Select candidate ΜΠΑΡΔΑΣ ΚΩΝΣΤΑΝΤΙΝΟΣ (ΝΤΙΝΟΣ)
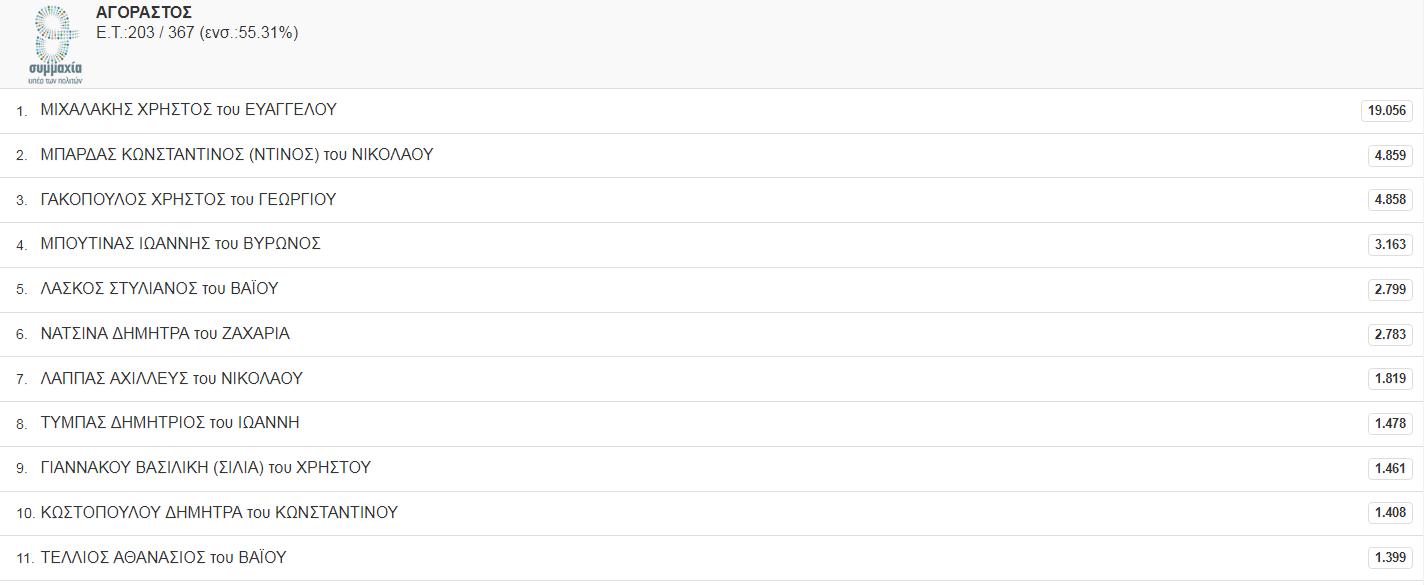Screen dimensions: 1424x585 pyautogui.click(x=237, y=155)
